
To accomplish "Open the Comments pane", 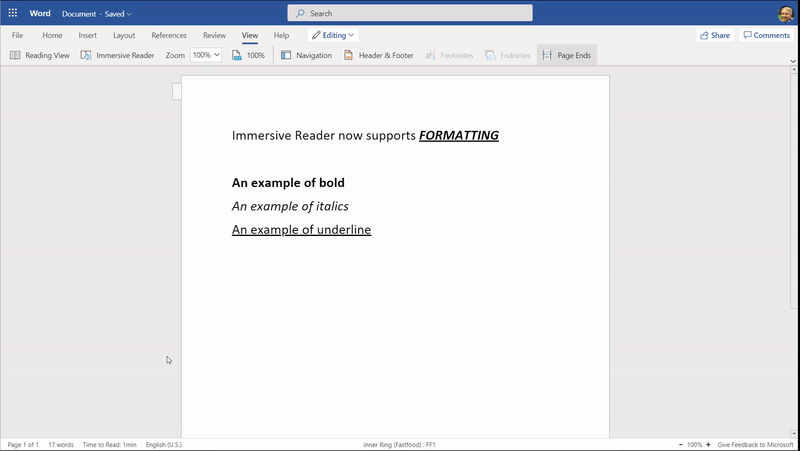I will point(766,35).
